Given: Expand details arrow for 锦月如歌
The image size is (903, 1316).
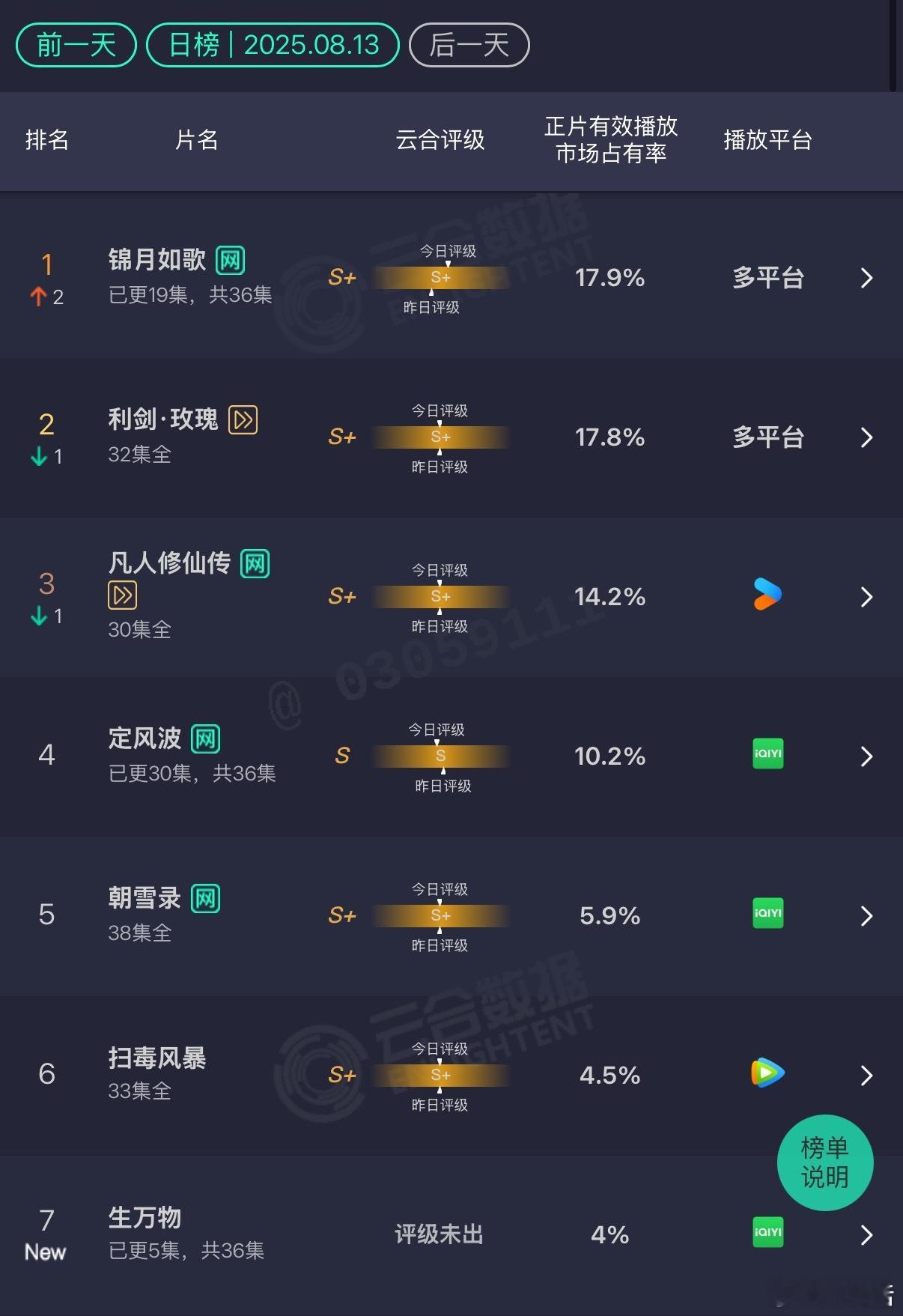Looking at the screenshot, I should click(866, 278).
